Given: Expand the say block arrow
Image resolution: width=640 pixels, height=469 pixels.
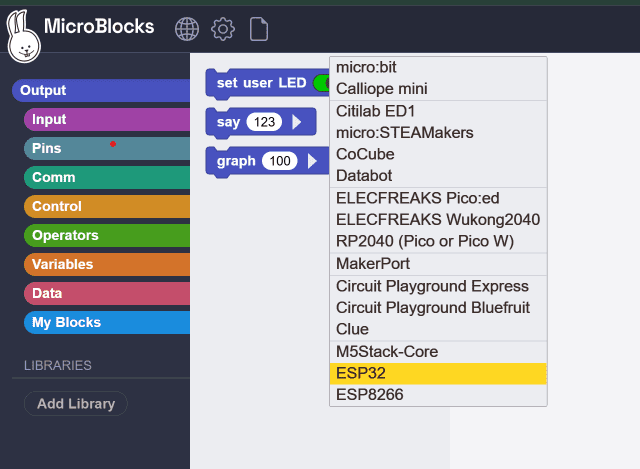Looking at the screenshot, I should 296,122.
